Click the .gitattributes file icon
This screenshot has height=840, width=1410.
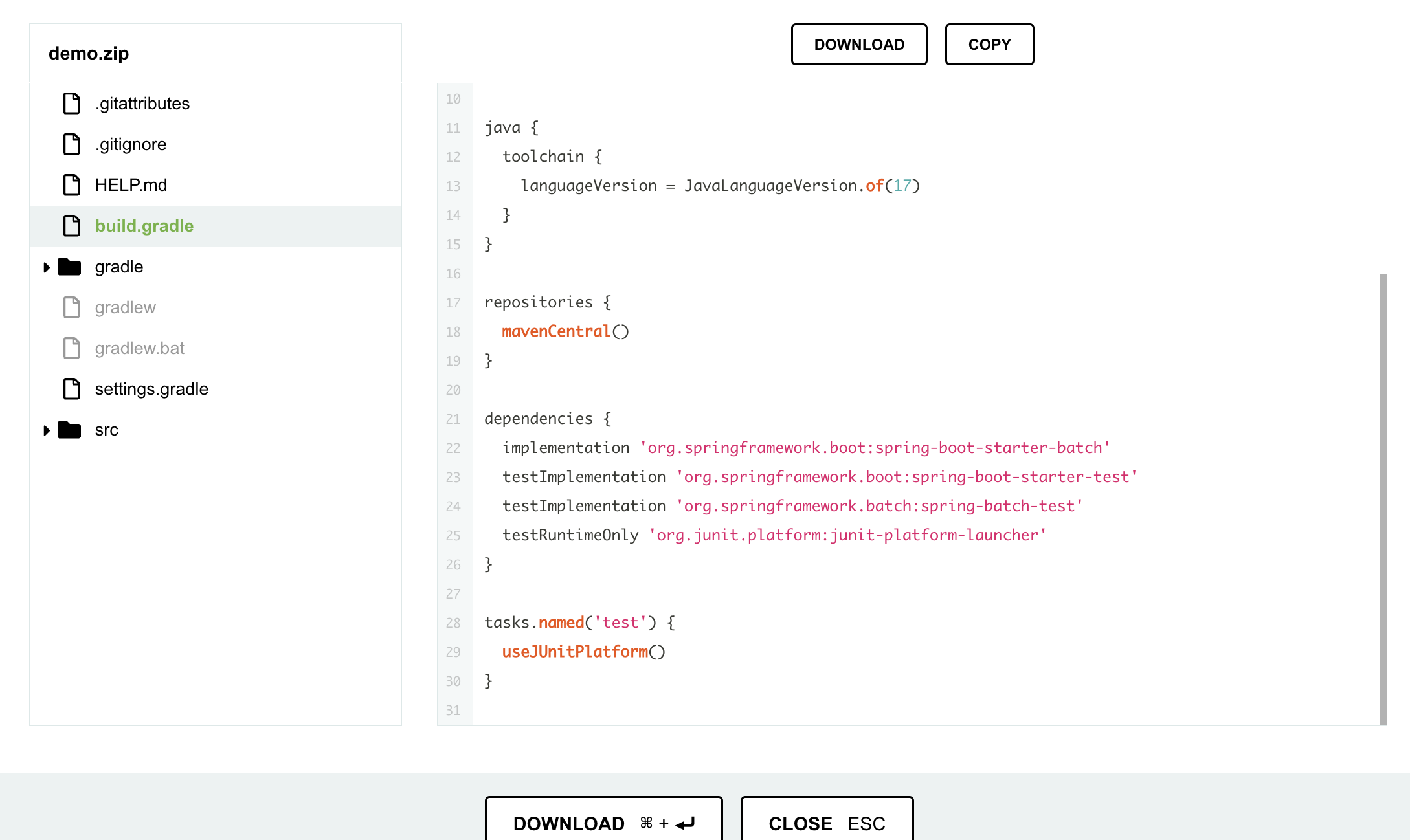click(x=71, y=104)
